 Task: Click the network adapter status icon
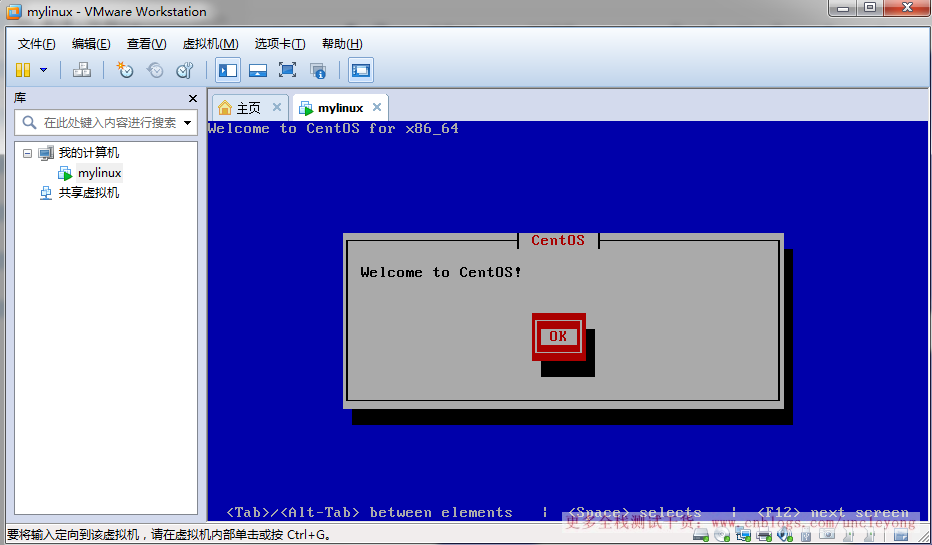[743, 535]
